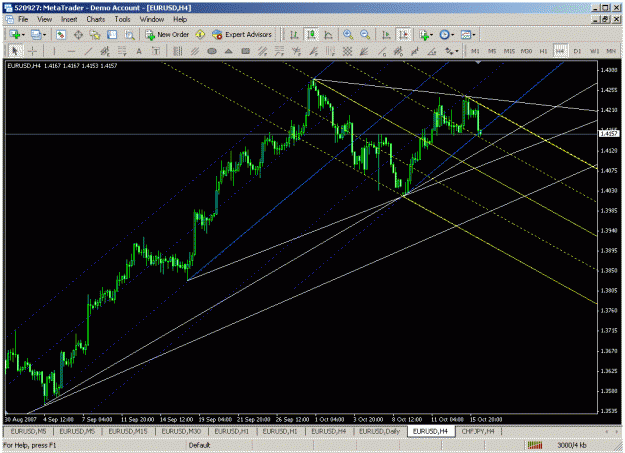Select the arrow cursor tool
This screenshot has width=625, height=453.
click(x=15, y=51)
